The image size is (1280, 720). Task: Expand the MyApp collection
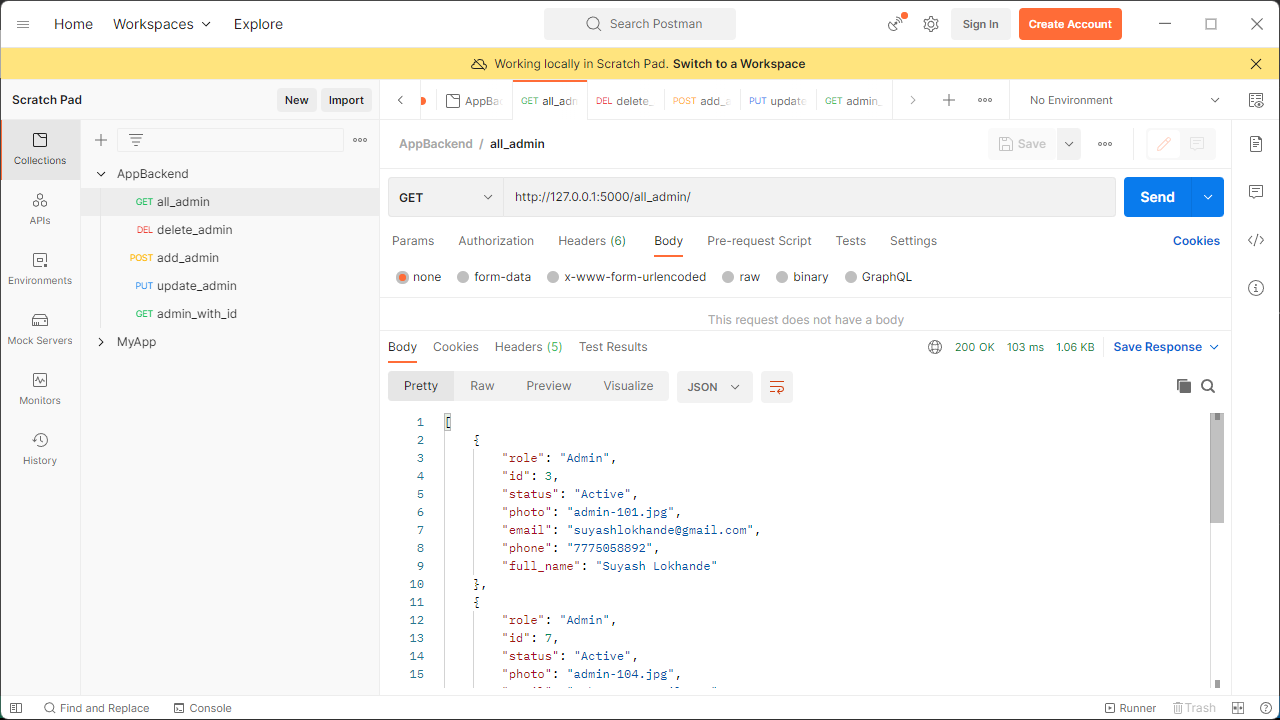(101, 342)
